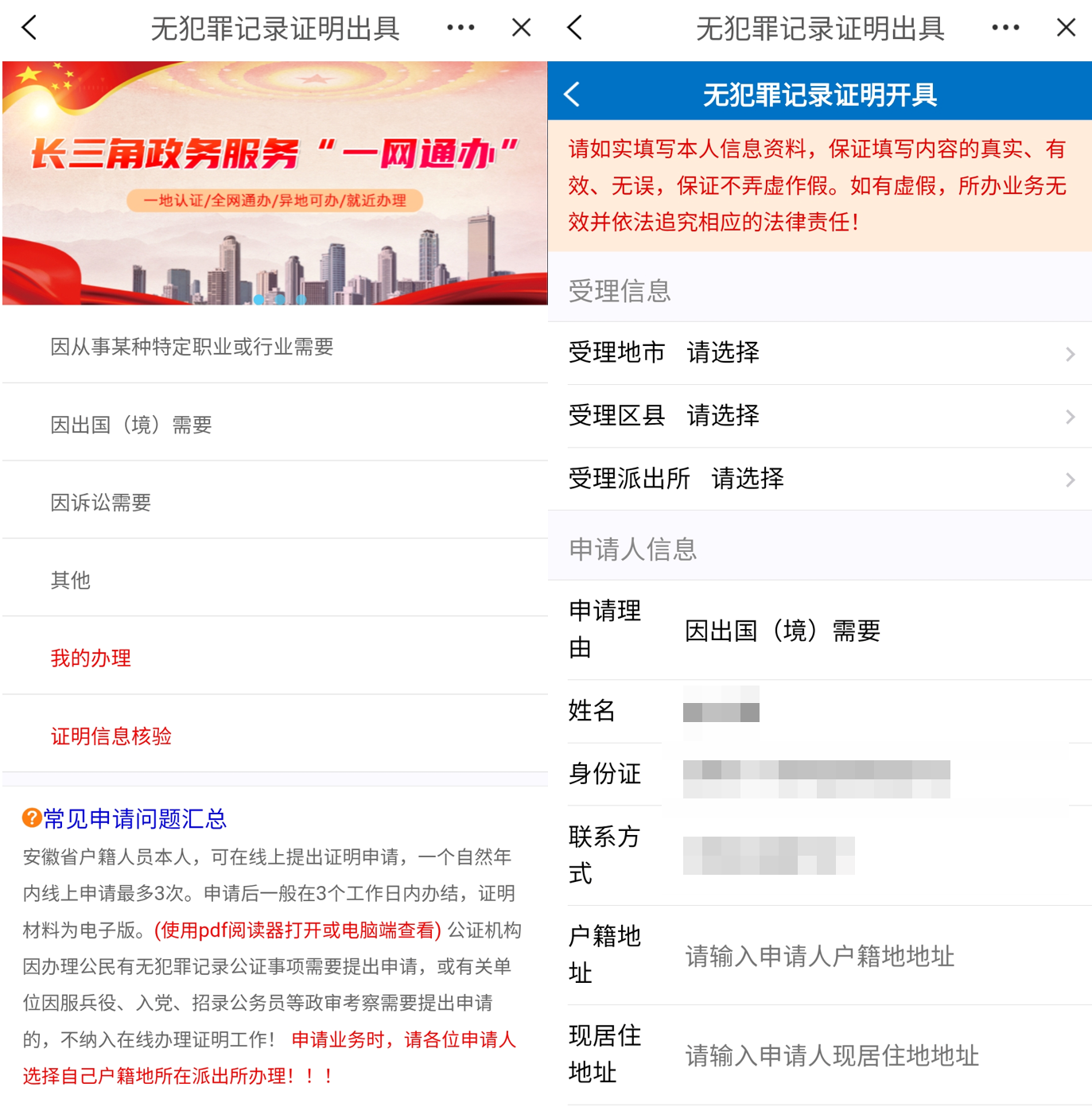This screenshot has height=1107, width=1092.
Task: Select 因诉讼需要 option
Action: [274, 502]
